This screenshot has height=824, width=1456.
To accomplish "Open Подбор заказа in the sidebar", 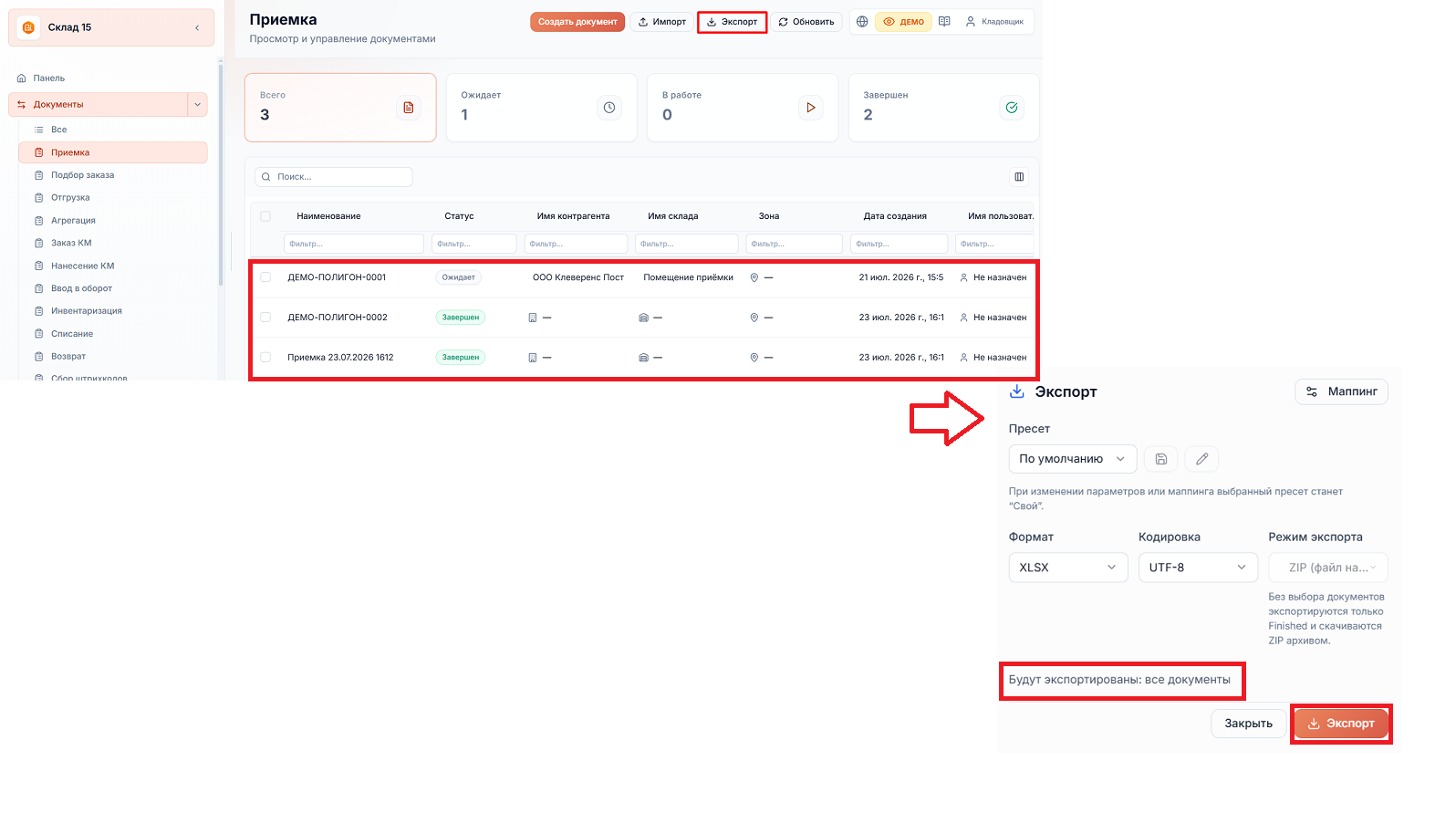I will 82,175.
